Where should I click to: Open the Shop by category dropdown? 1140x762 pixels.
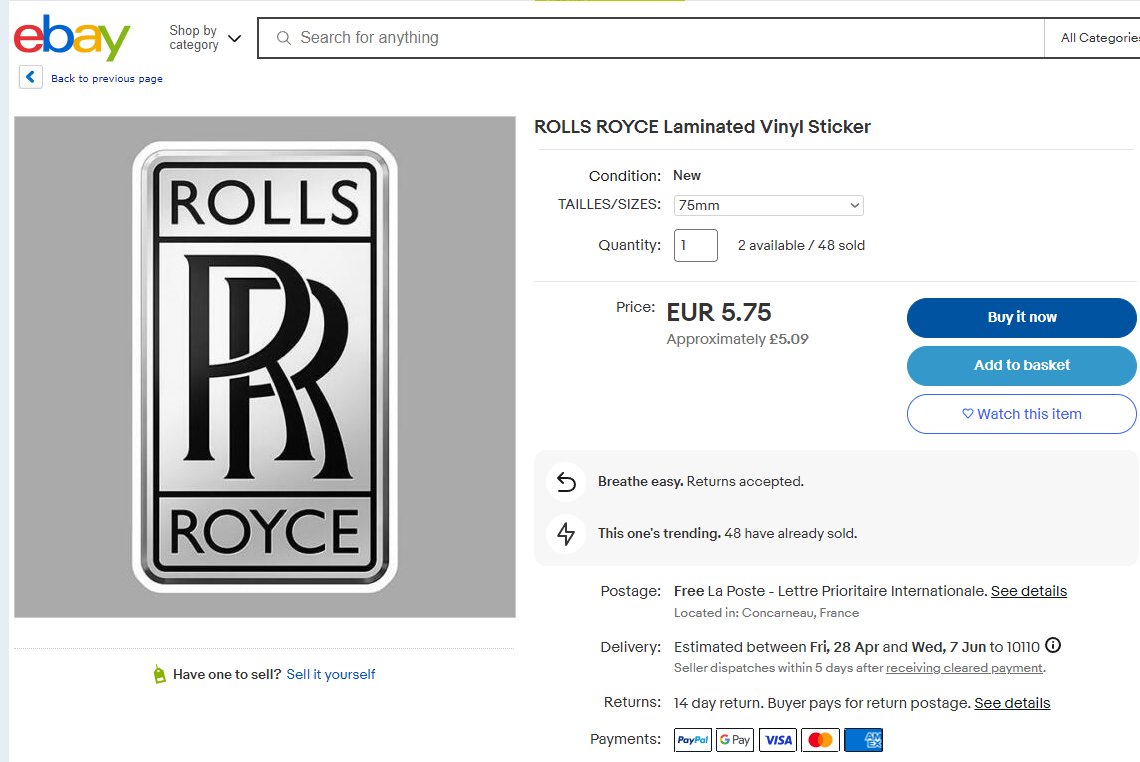click(205, 38)
